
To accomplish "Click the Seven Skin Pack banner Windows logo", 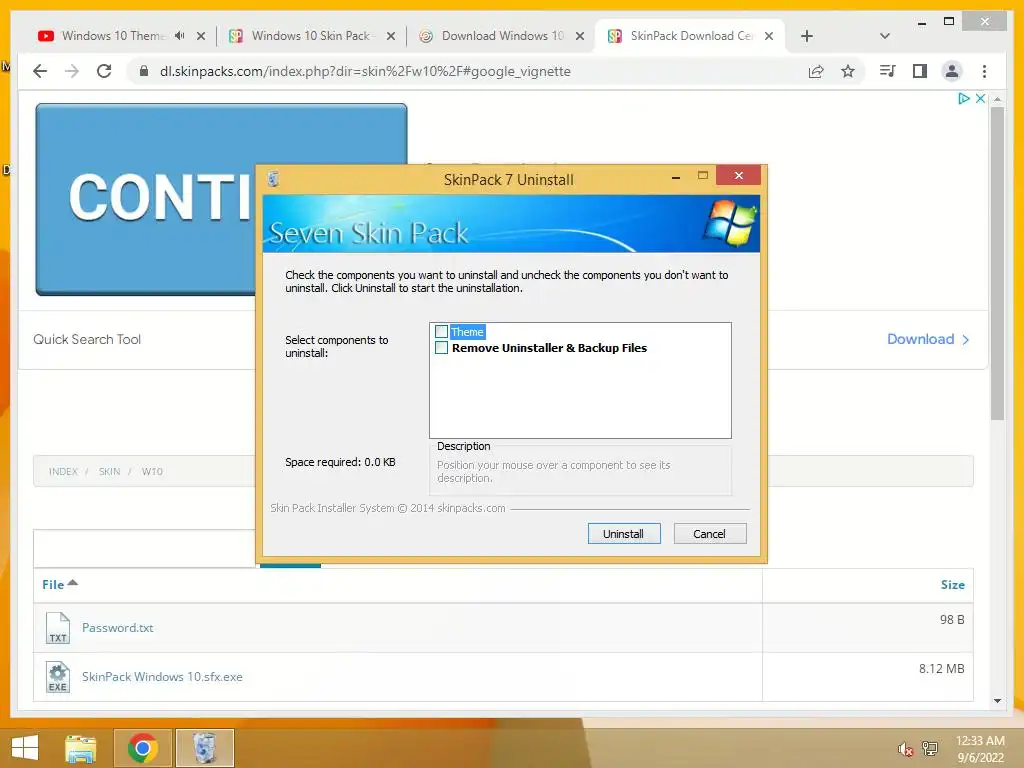I will (729, 222).
